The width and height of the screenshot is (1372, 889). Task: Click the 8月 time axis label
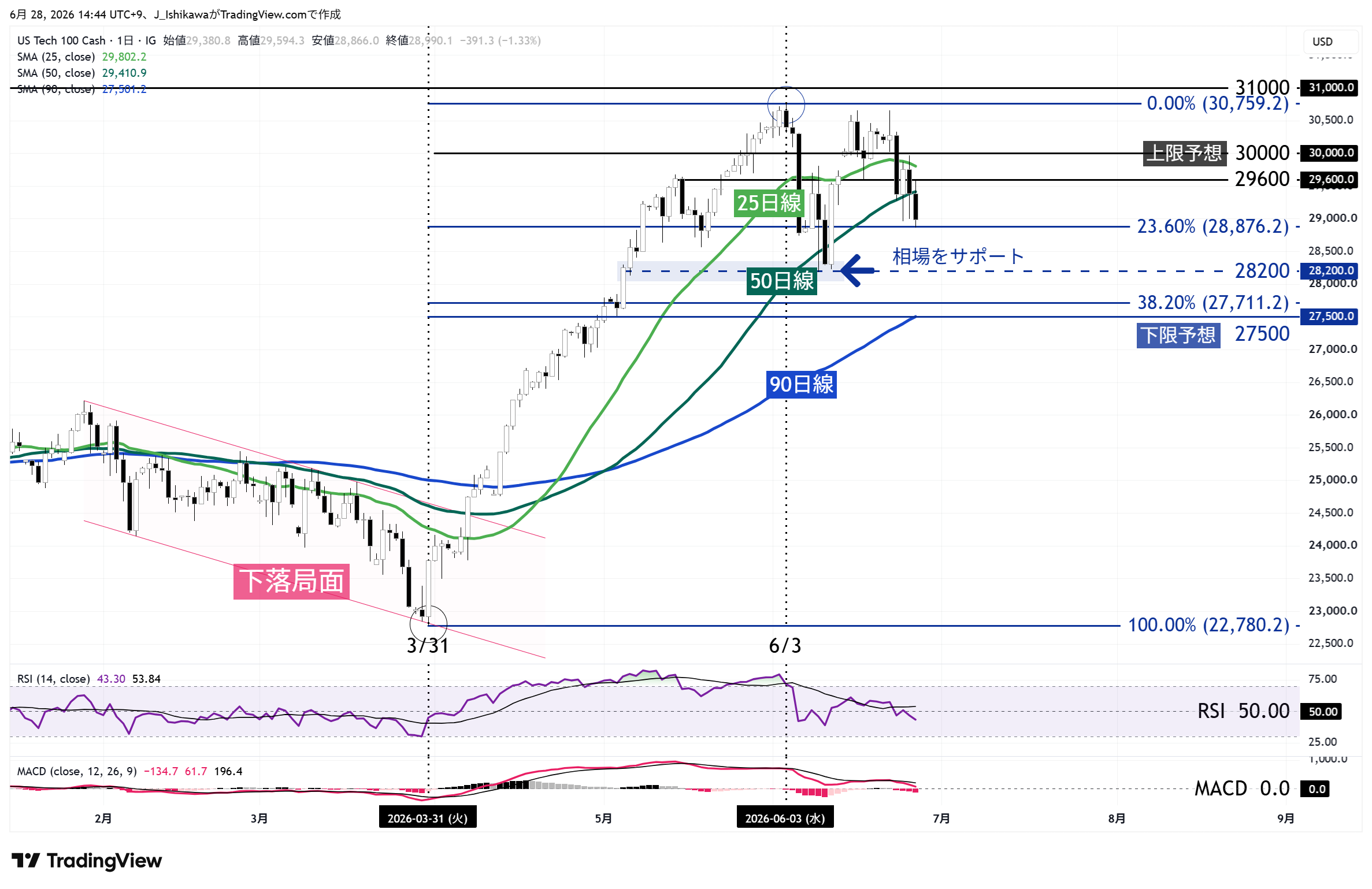(x=1117, y=818)
